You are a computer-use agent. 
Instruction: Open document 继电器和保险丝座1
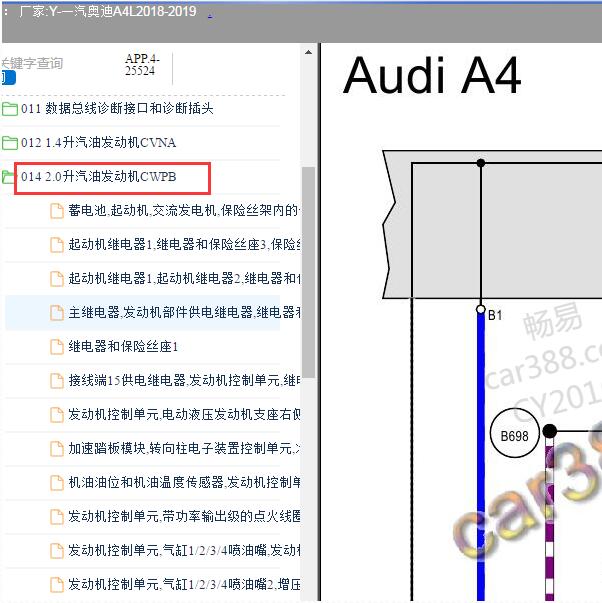[123, 346]
